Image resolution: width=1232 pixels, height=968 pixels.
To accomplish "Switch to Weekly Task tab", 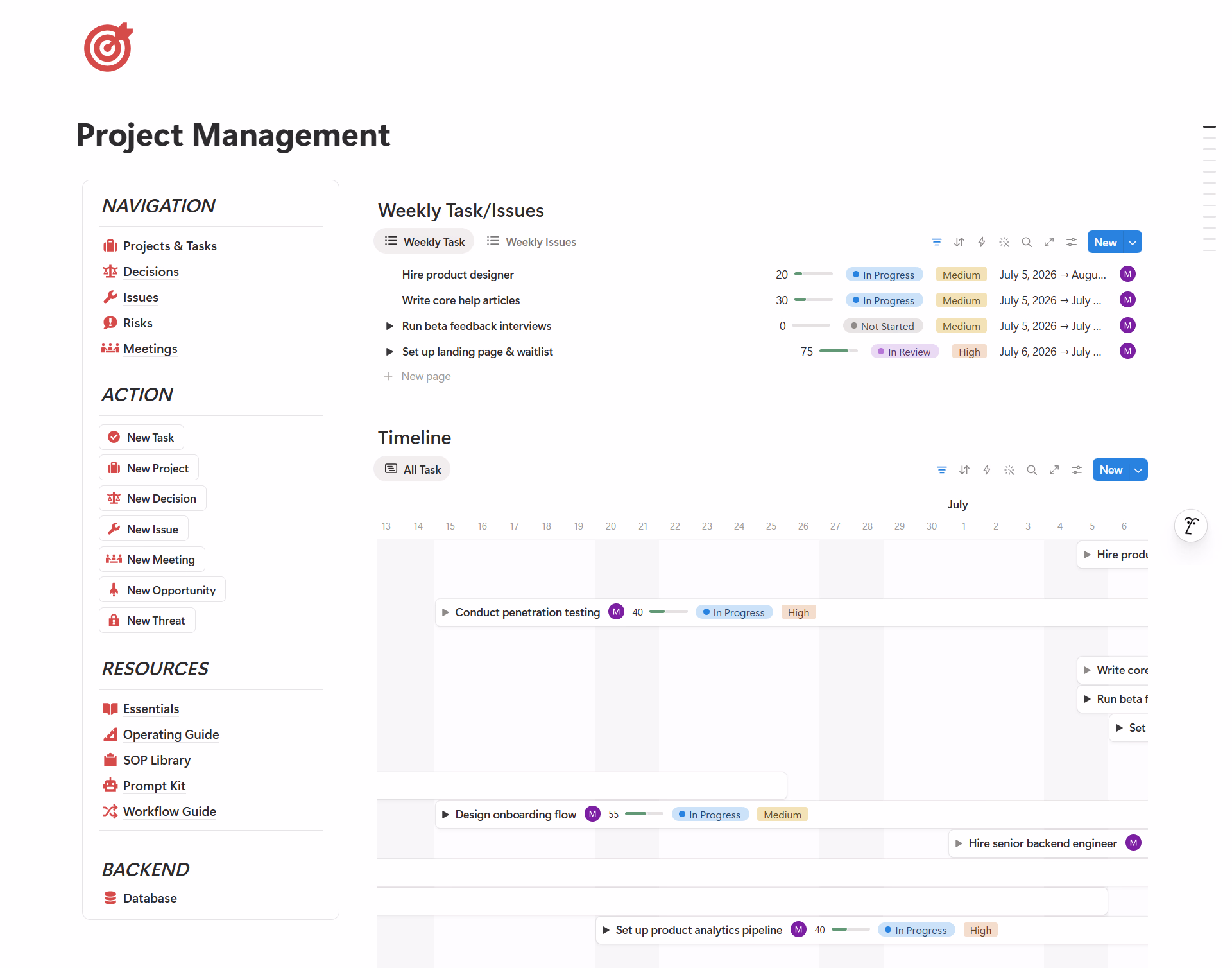I will 424,241.
